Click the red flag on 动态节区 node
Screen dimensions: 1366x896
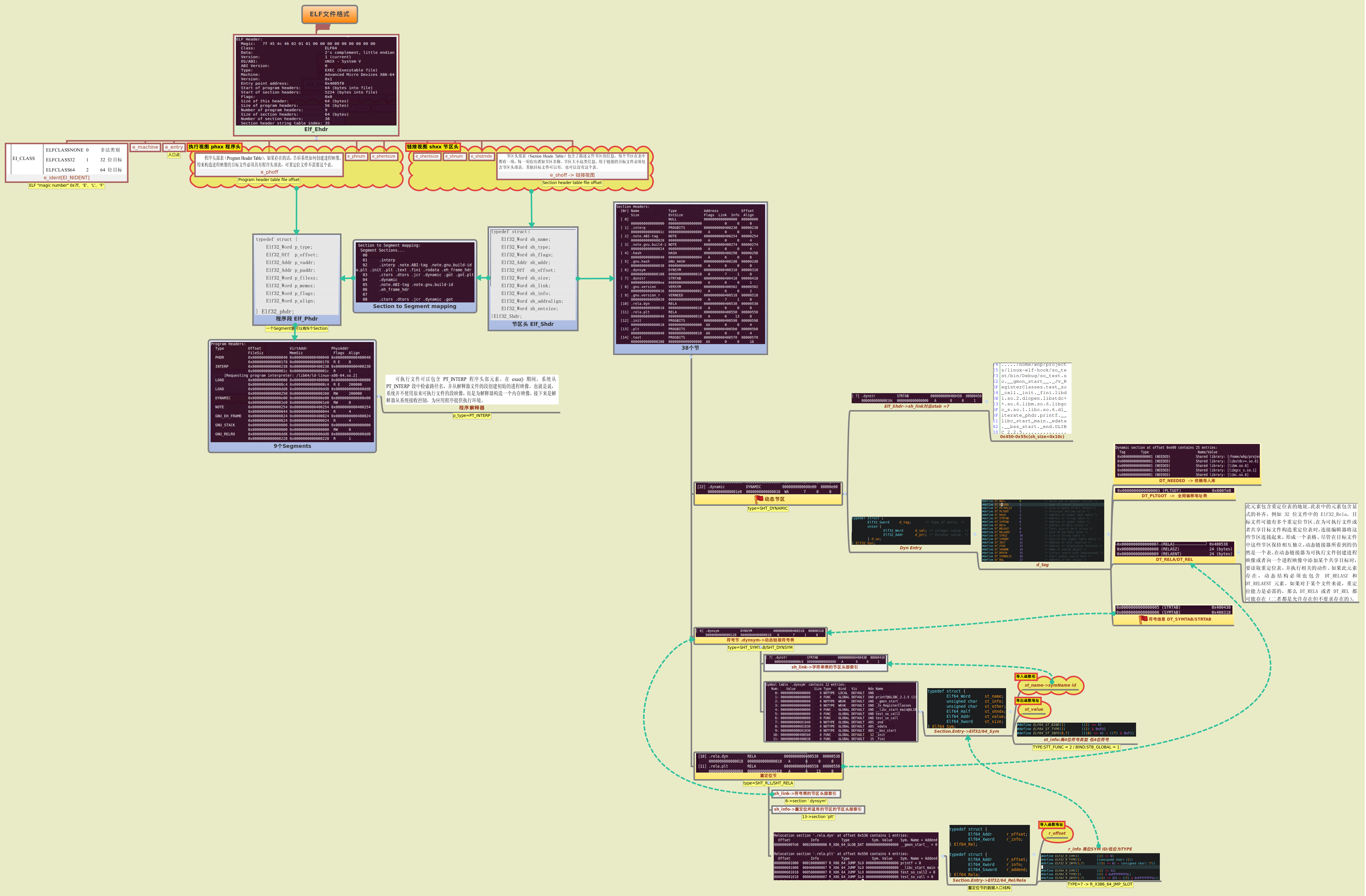tap(759, 499)
